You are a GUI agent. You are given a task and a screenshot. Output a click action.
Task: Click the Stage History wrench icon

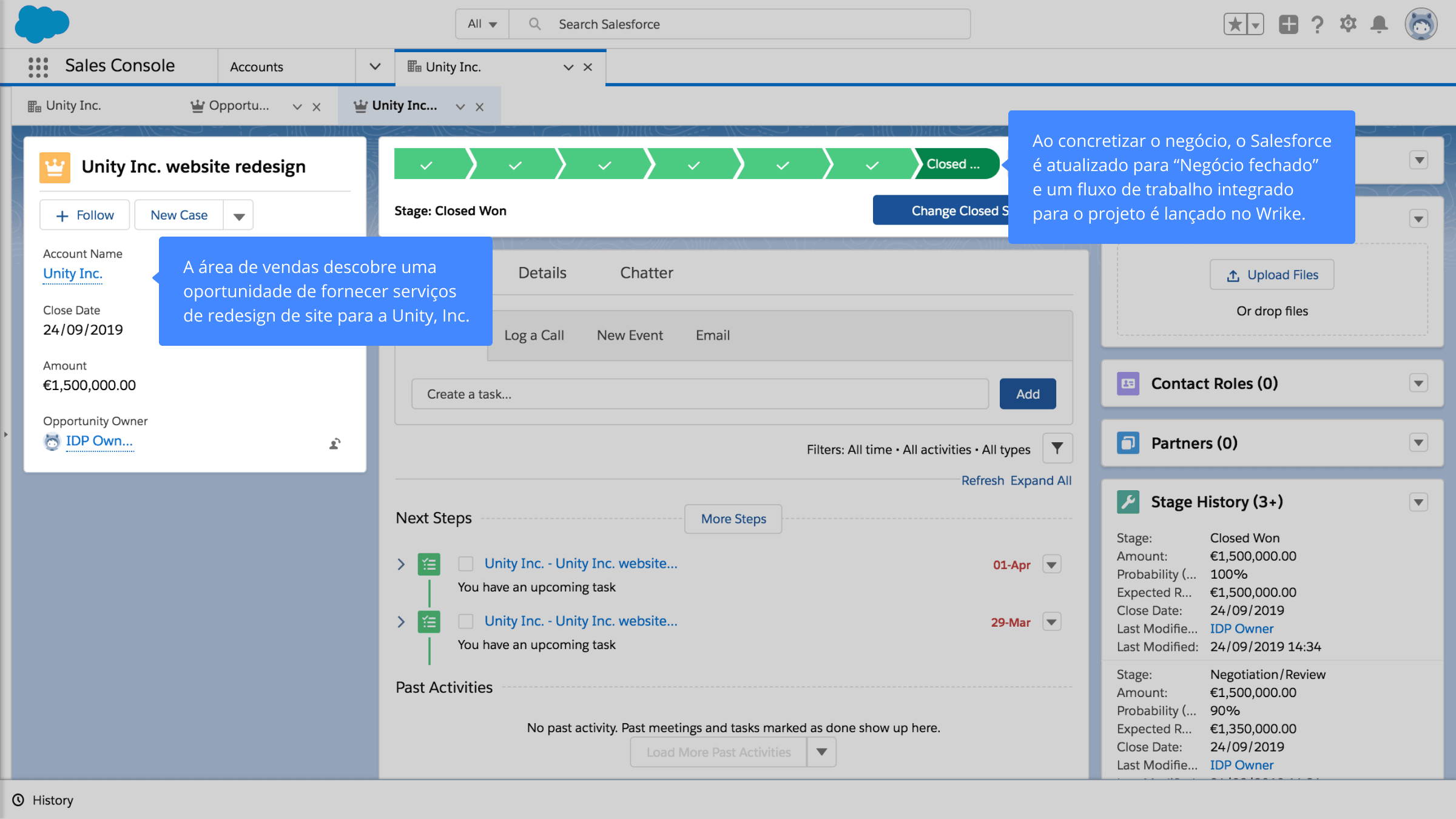(1128, 502)
